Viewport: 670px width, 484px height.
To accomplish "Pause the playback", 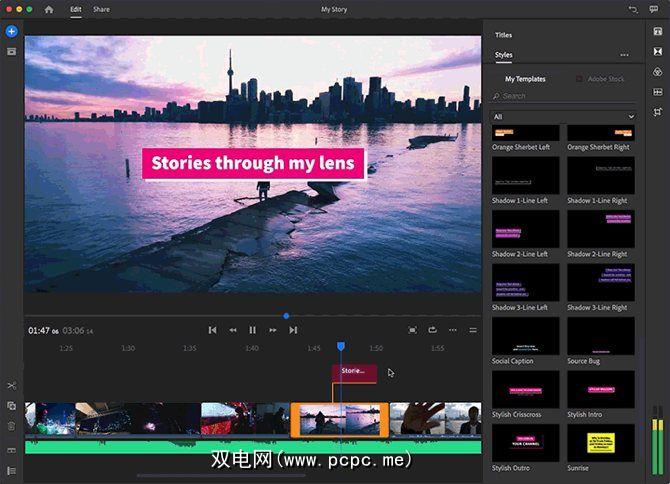I will (253, 330).
